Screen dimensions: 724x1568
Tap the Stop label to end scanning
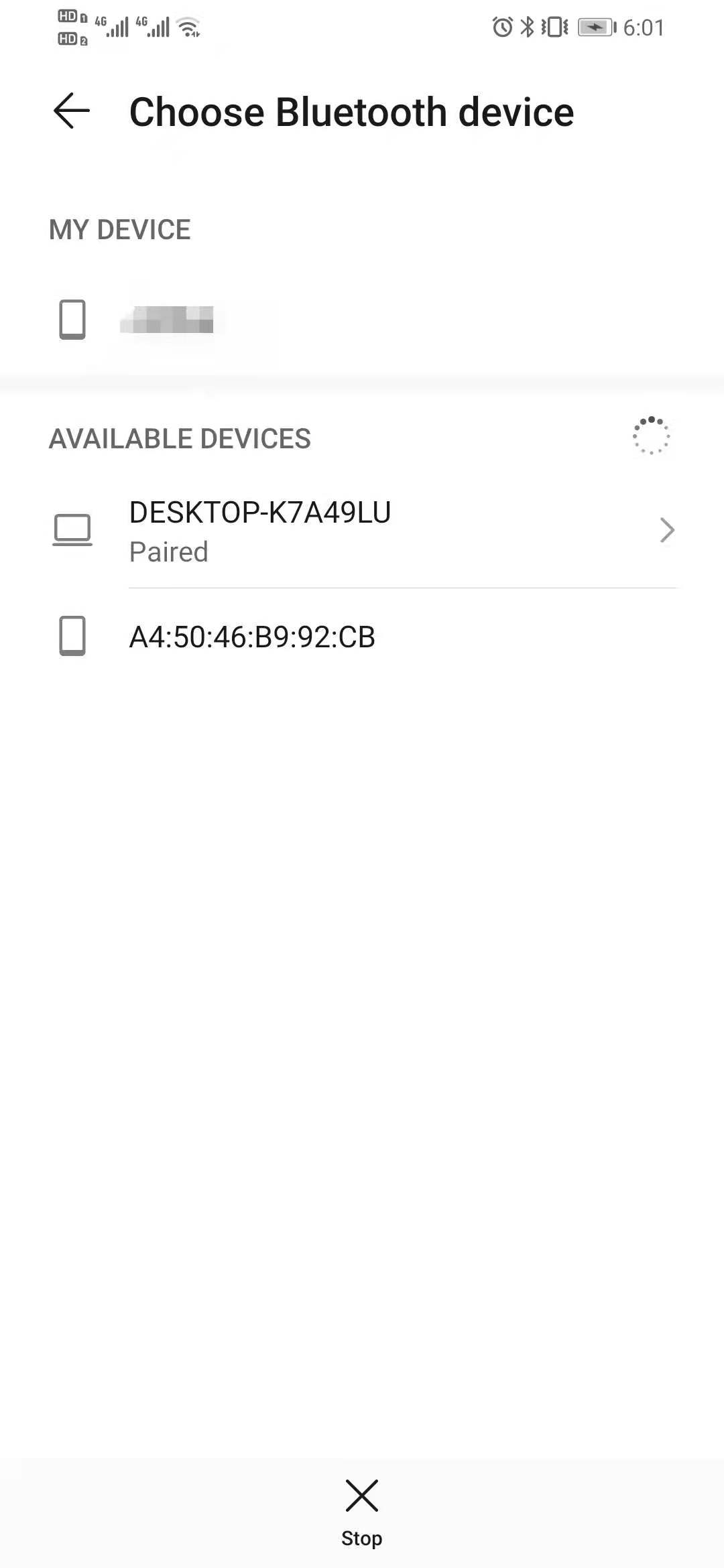(362, 1539)
